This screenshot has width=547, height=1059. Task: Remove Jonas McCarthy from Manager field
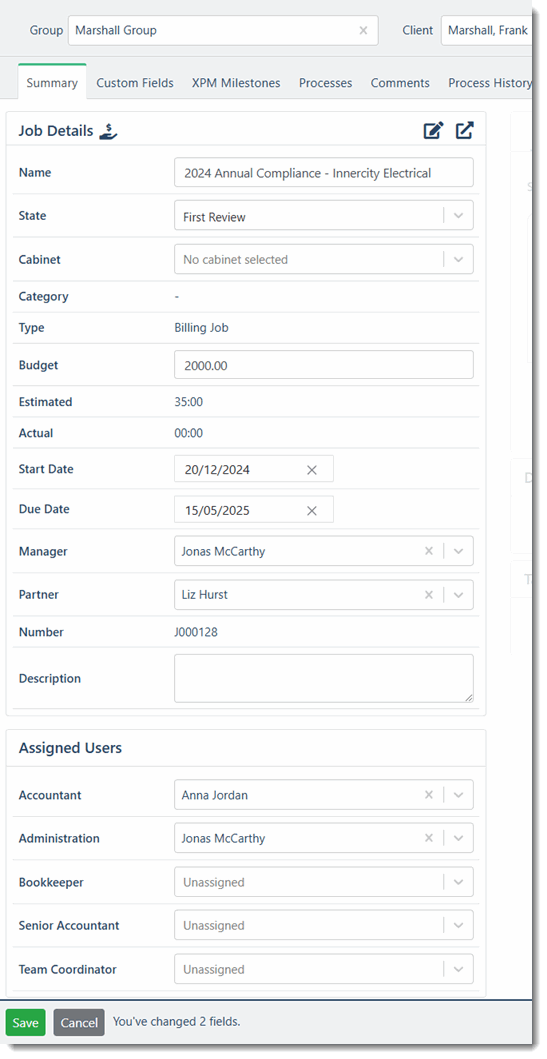coord(429,551)
